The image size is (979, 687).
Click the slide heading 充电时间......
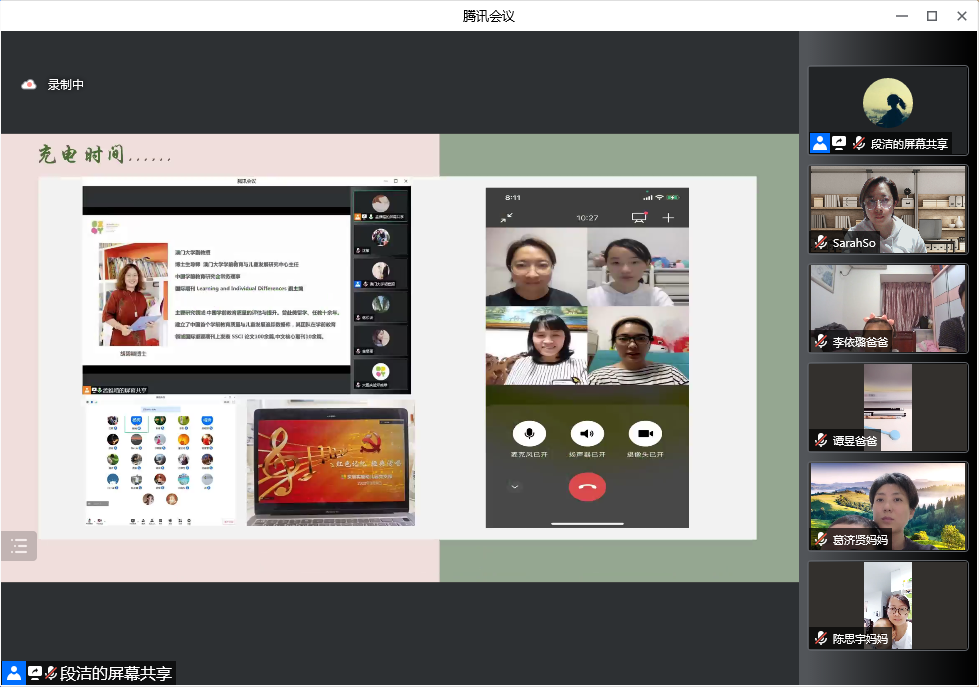coord(81,154)
